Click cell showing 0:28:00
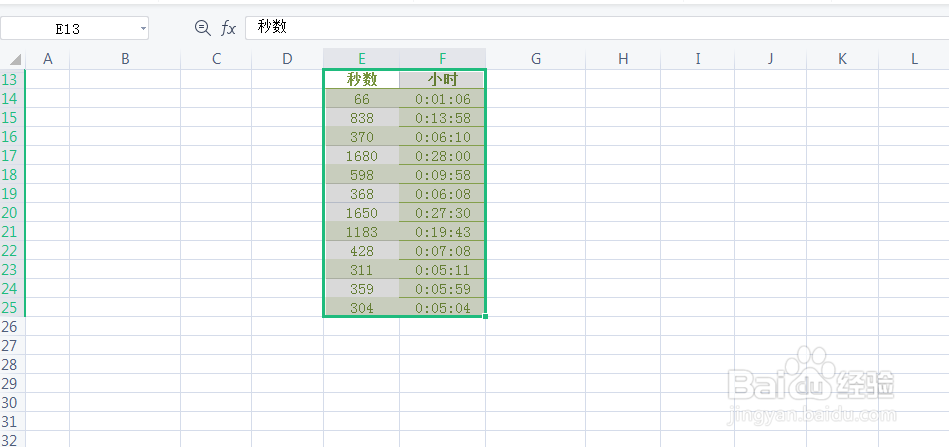This screenshot has height=447, width=949. (442, 155)
